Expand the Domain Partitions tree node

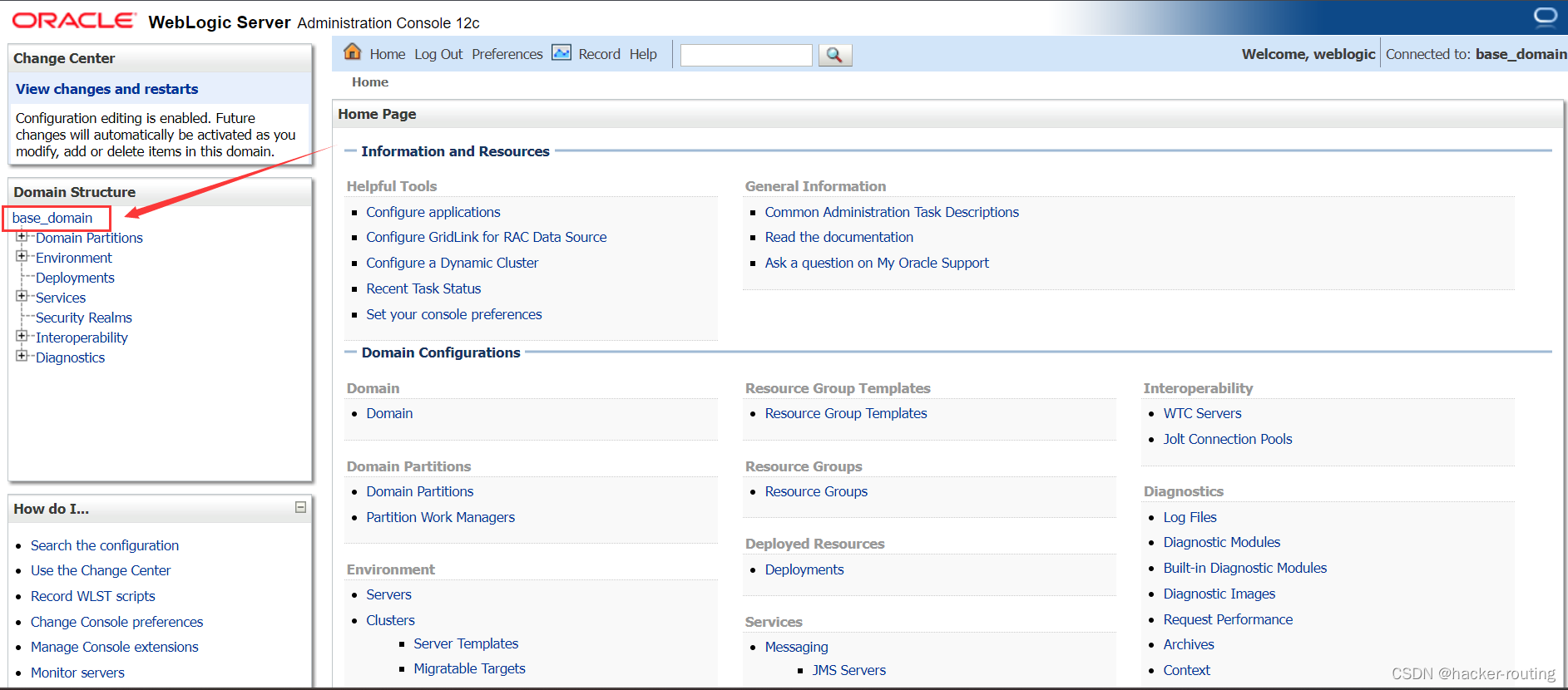22,237
